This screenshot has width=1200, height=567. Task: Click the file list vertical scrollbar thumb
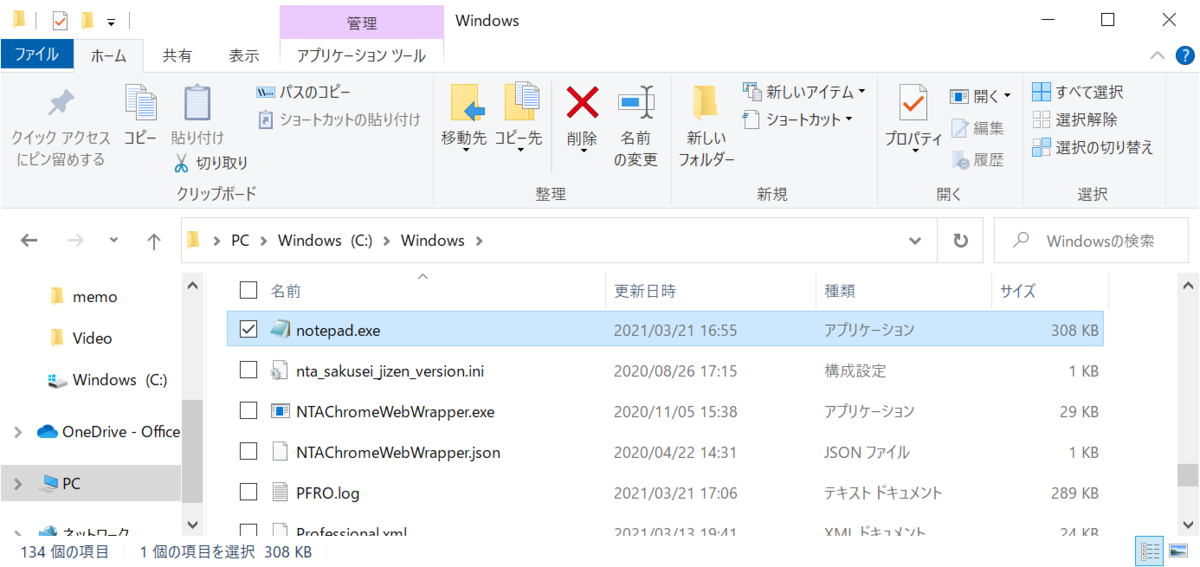coord(1187,474)
